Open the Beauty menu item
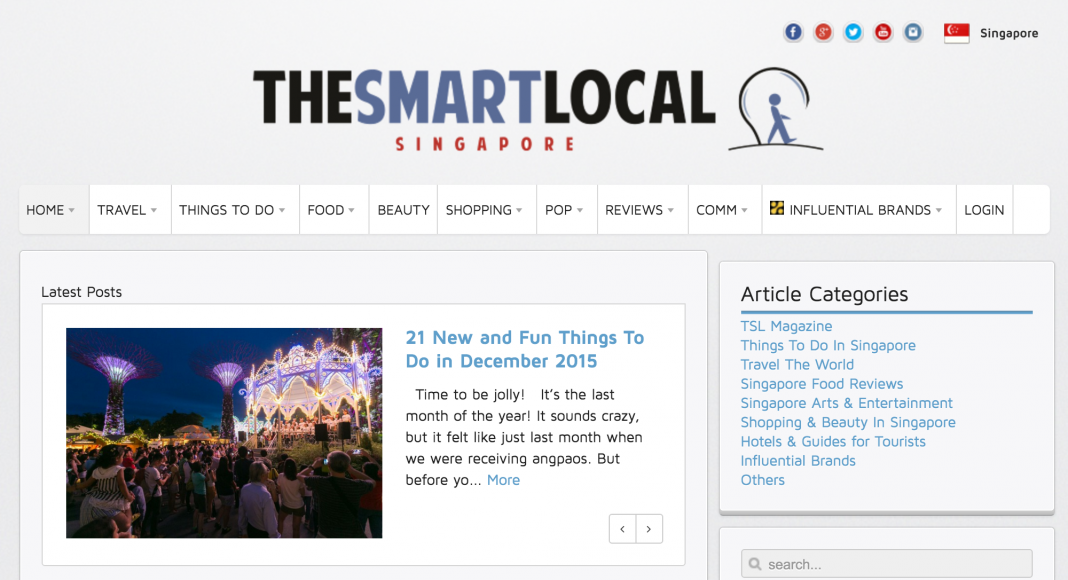The width and height of the screenshot is (1068, 580). point(403,210)
